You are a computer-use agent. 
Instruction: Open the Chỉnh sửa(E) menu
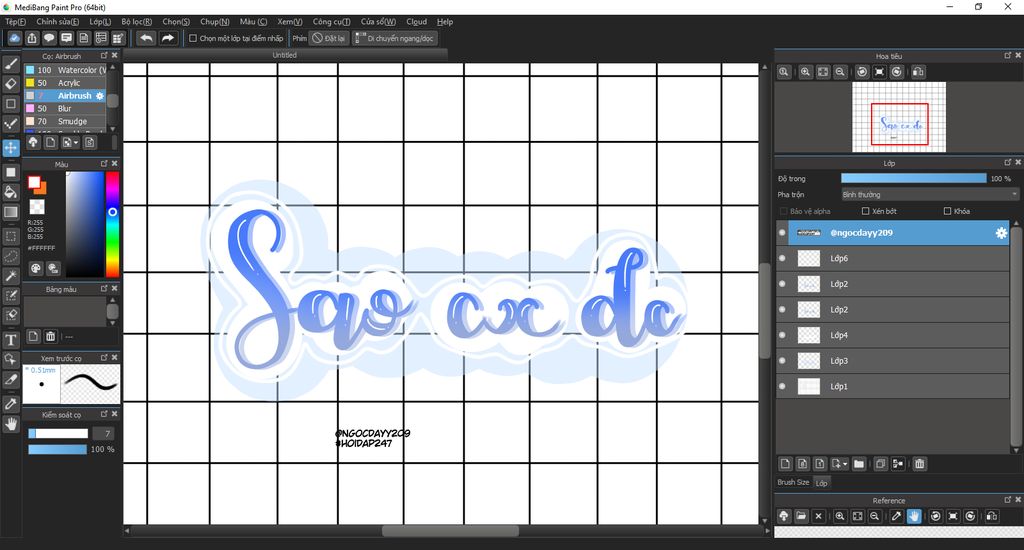pyautogui.click(x=57, y=22)
